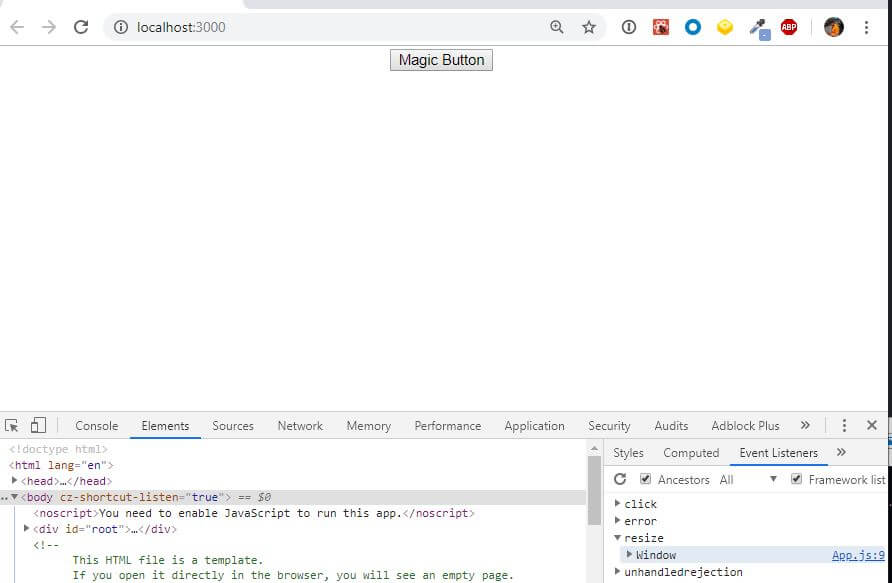Open the zoom magnifier icon in address bar
The image size is (892, 583).
(556, 27)
